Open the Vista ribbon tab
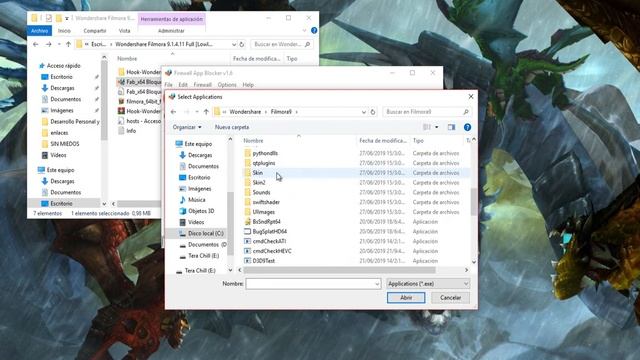Image resolution: width=640 pixels, height=360 pixels. coord(124,31)
